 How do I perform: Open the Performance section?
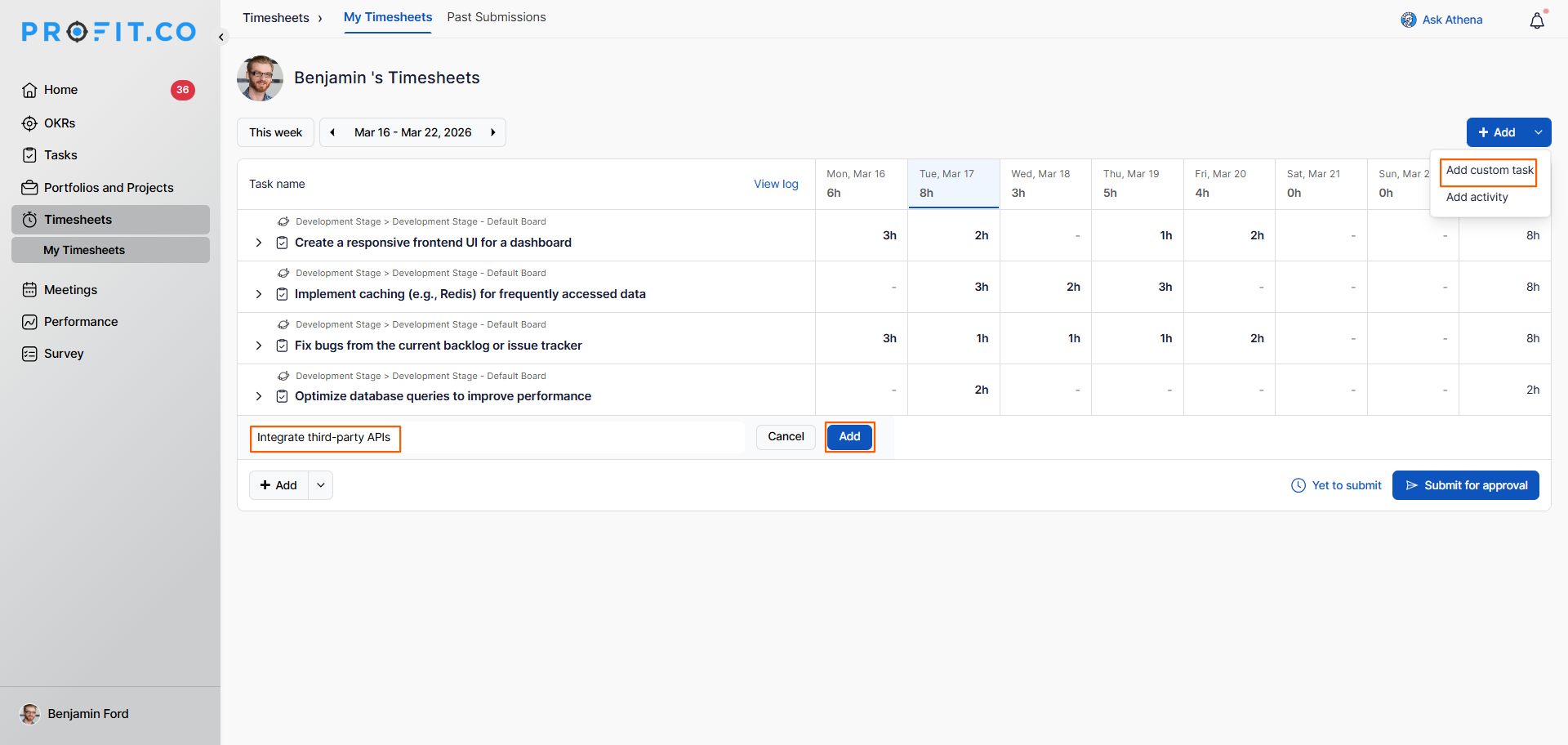[80, 322]
